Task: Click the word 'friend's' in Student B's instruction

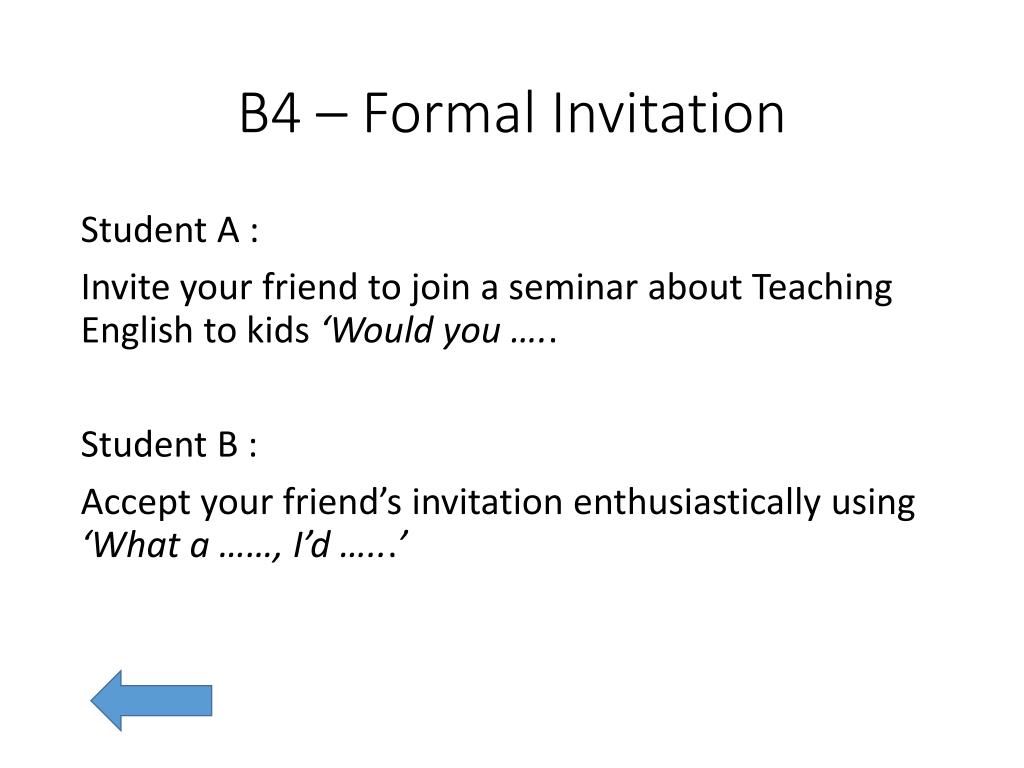Action: click(342, 502)
